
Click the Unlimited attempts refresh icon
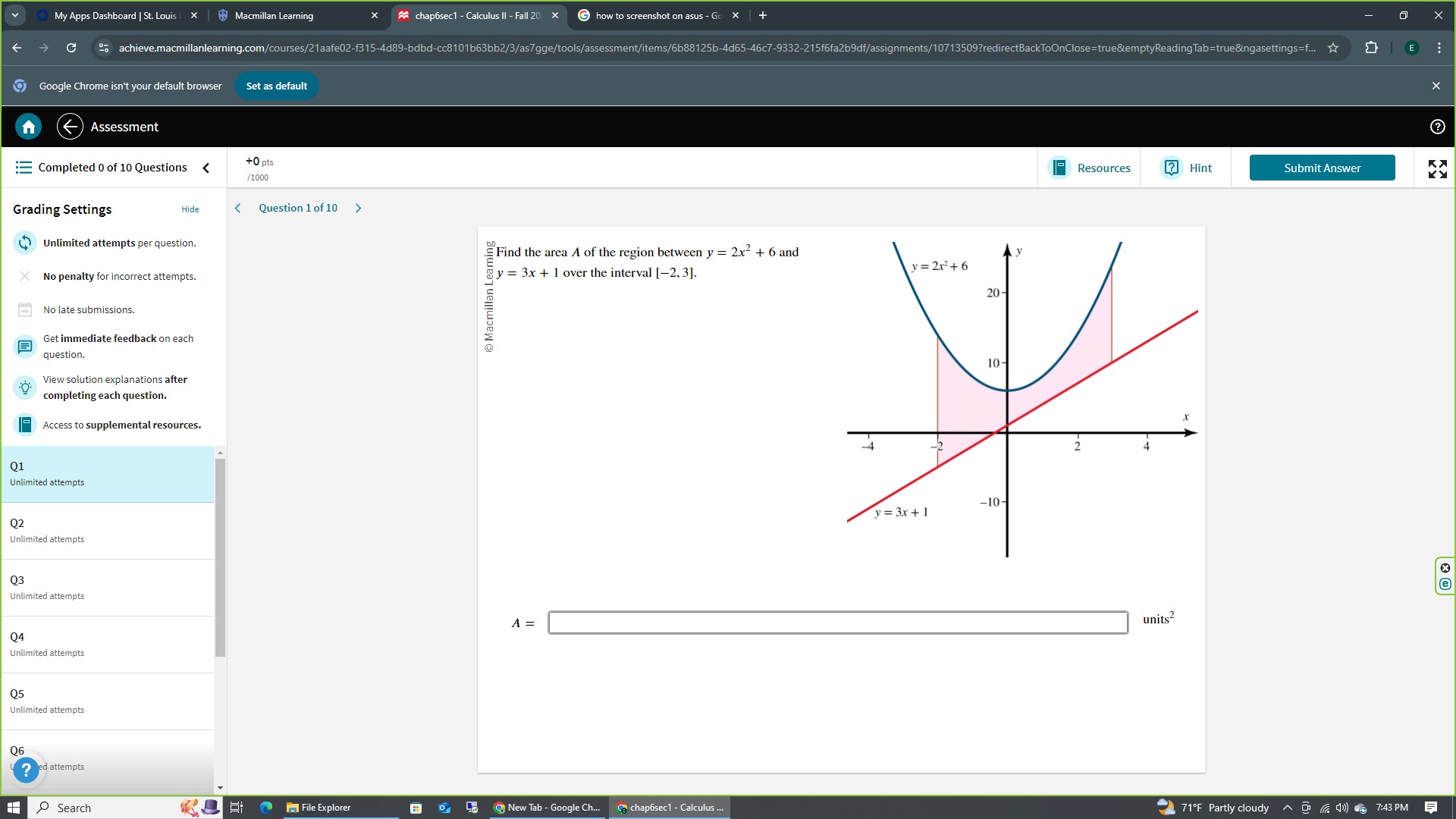(25, 243)
